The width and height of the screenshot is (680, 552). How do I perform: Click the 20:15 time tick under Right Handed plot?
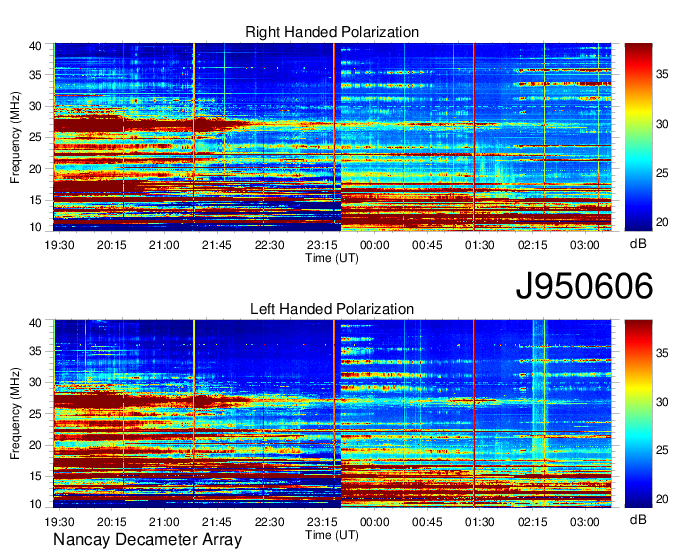(x=111, y=245)
